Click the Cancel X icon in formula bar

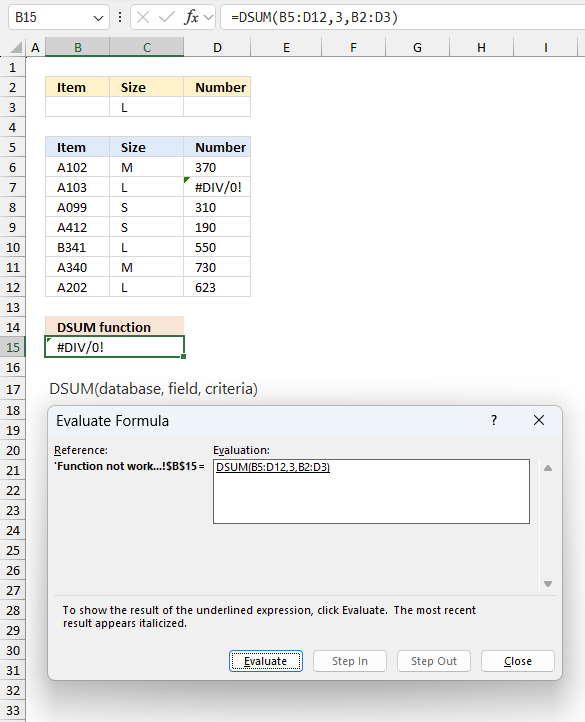(x=143, y=17)
